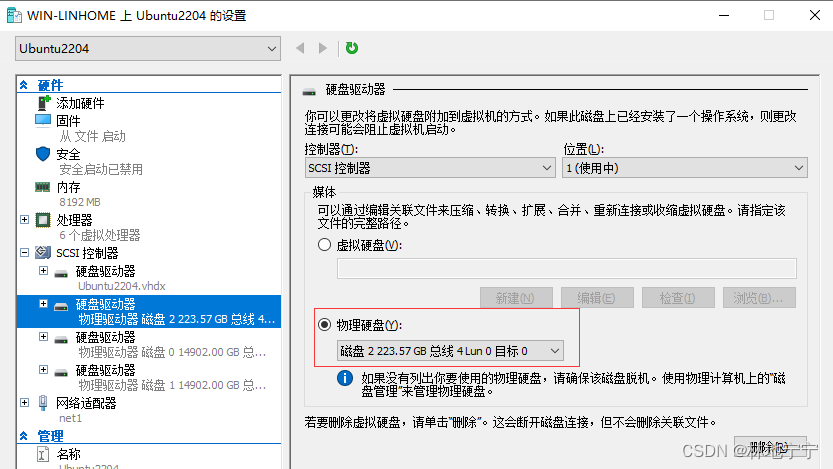Click 8192 MB memory value text
Image resolution: width=833 pixels, height=469 pixels.
click(x=80, y=202)
